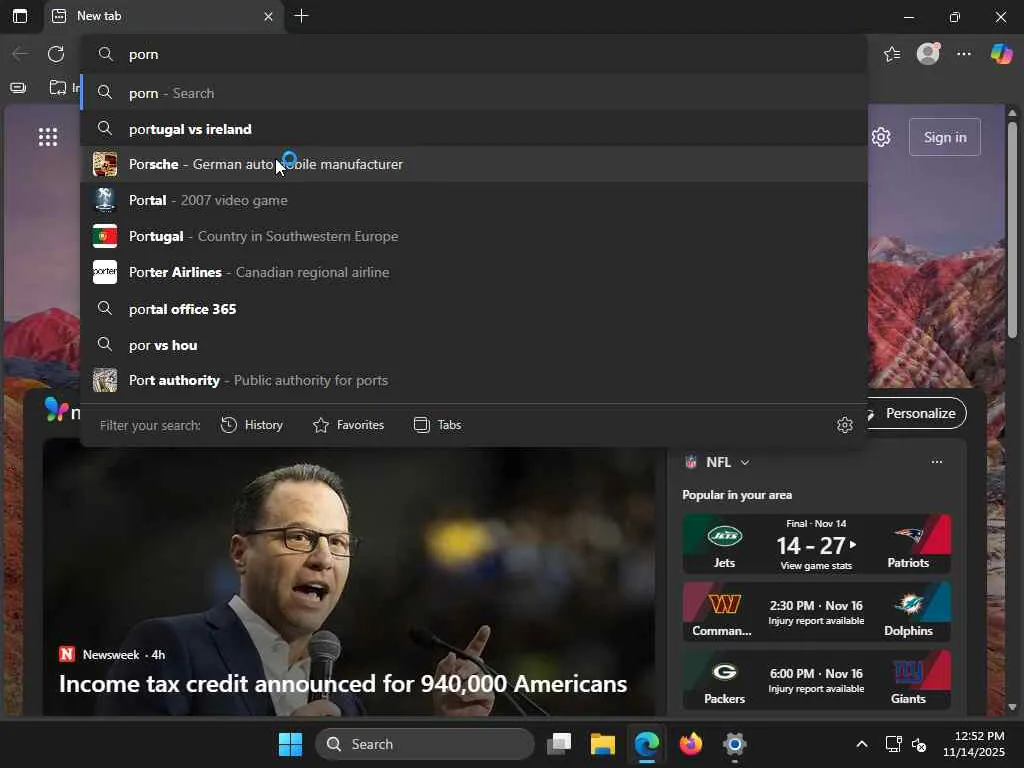Click the Portal 2007 video game icon
The image size is (1024, 768).
105,200
